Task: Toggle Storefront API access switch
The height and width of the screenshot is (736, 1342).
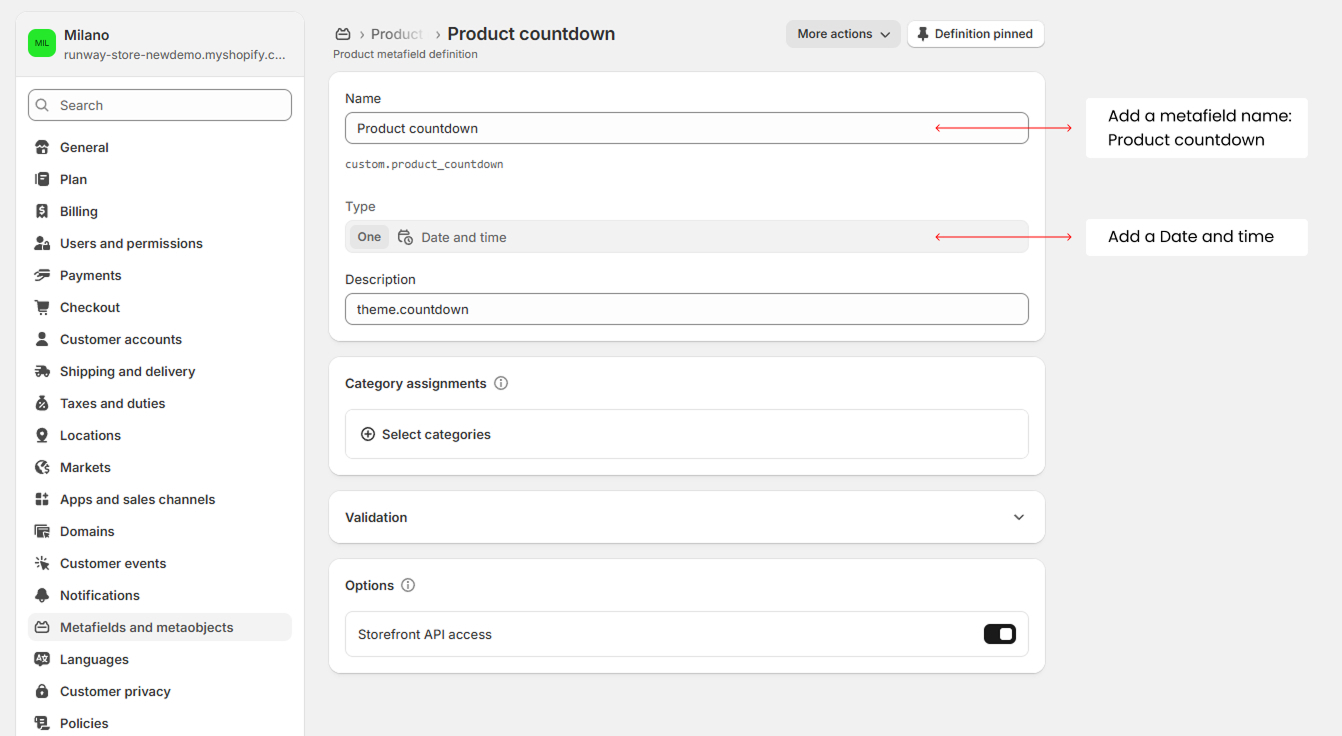Action: pyautogui.click(x=999, y=634)
